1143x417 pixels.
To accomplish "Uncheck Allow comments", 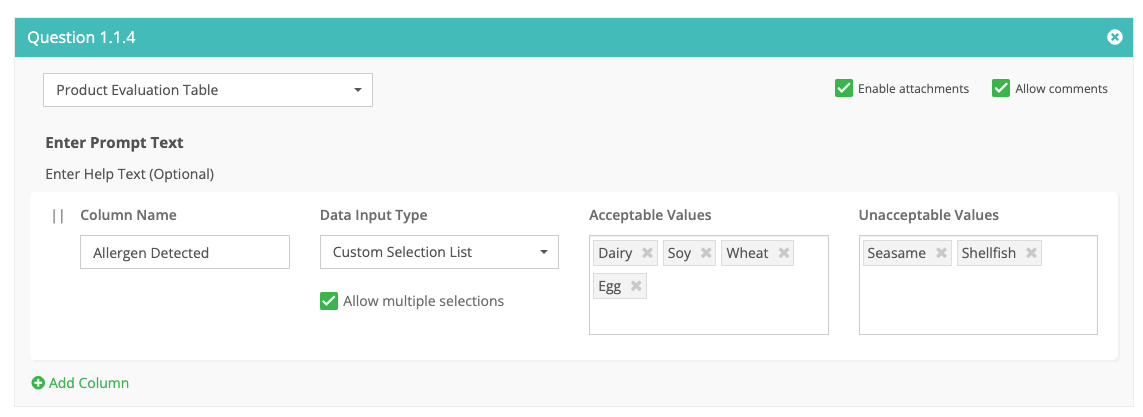I will click(1000, 88).
